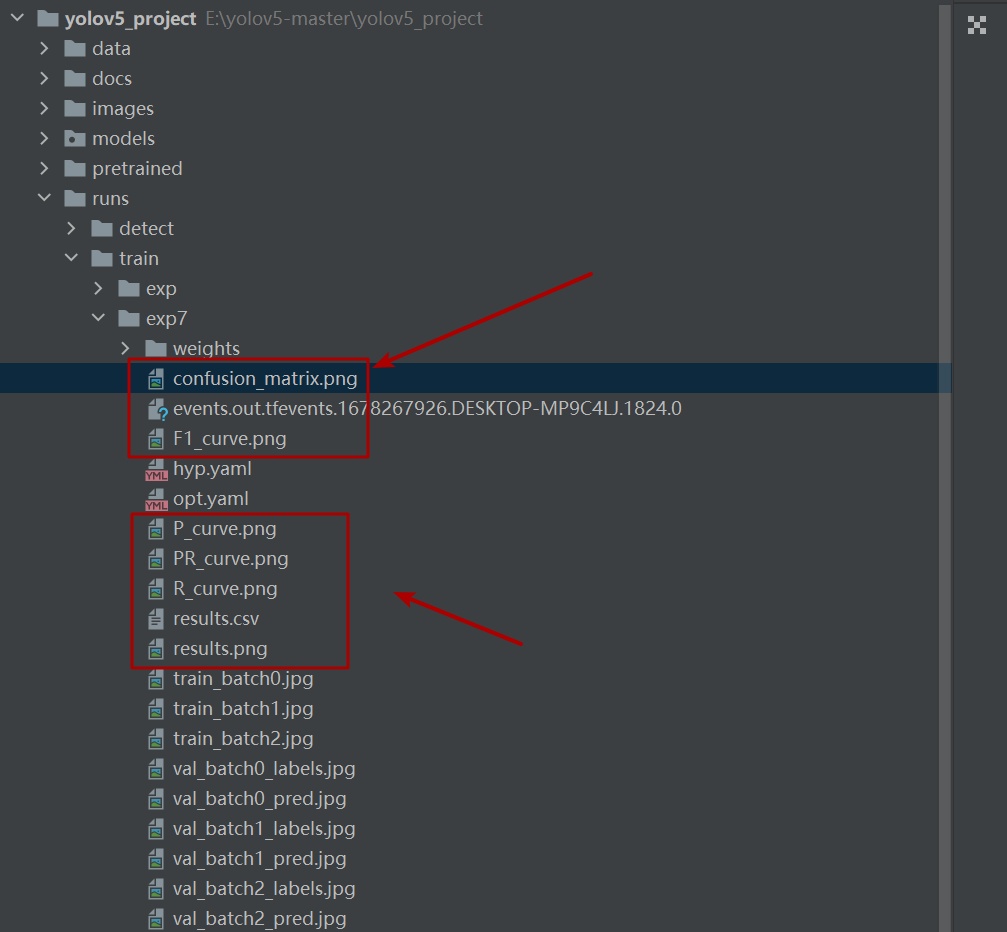Select the yolov5_project root label
This screenshot has height=932, width=1007.
(x=130, y=19)
